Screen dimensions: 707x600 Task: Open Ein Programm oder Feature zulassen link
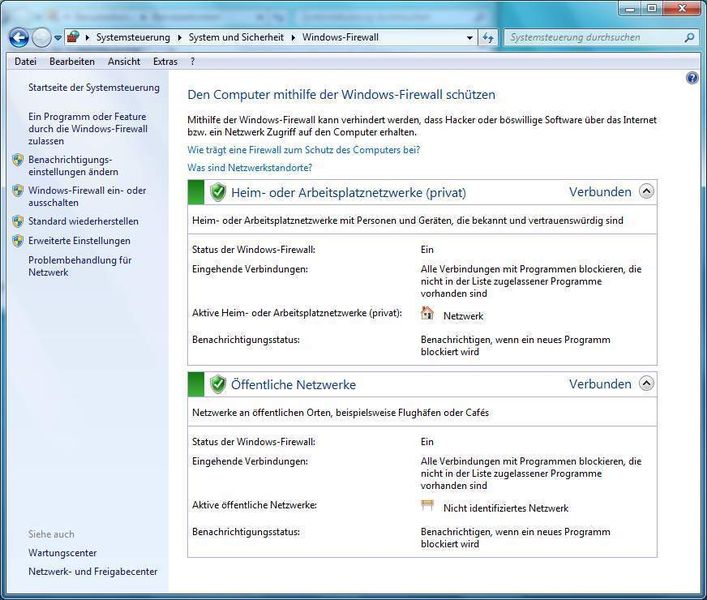[88, 129]
